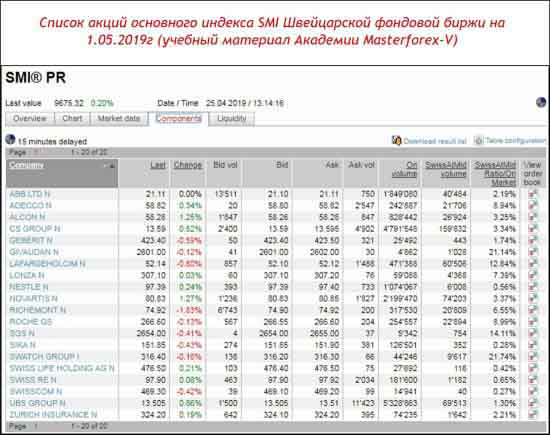Select the 9675.32 last value figure

pos(69,103)
